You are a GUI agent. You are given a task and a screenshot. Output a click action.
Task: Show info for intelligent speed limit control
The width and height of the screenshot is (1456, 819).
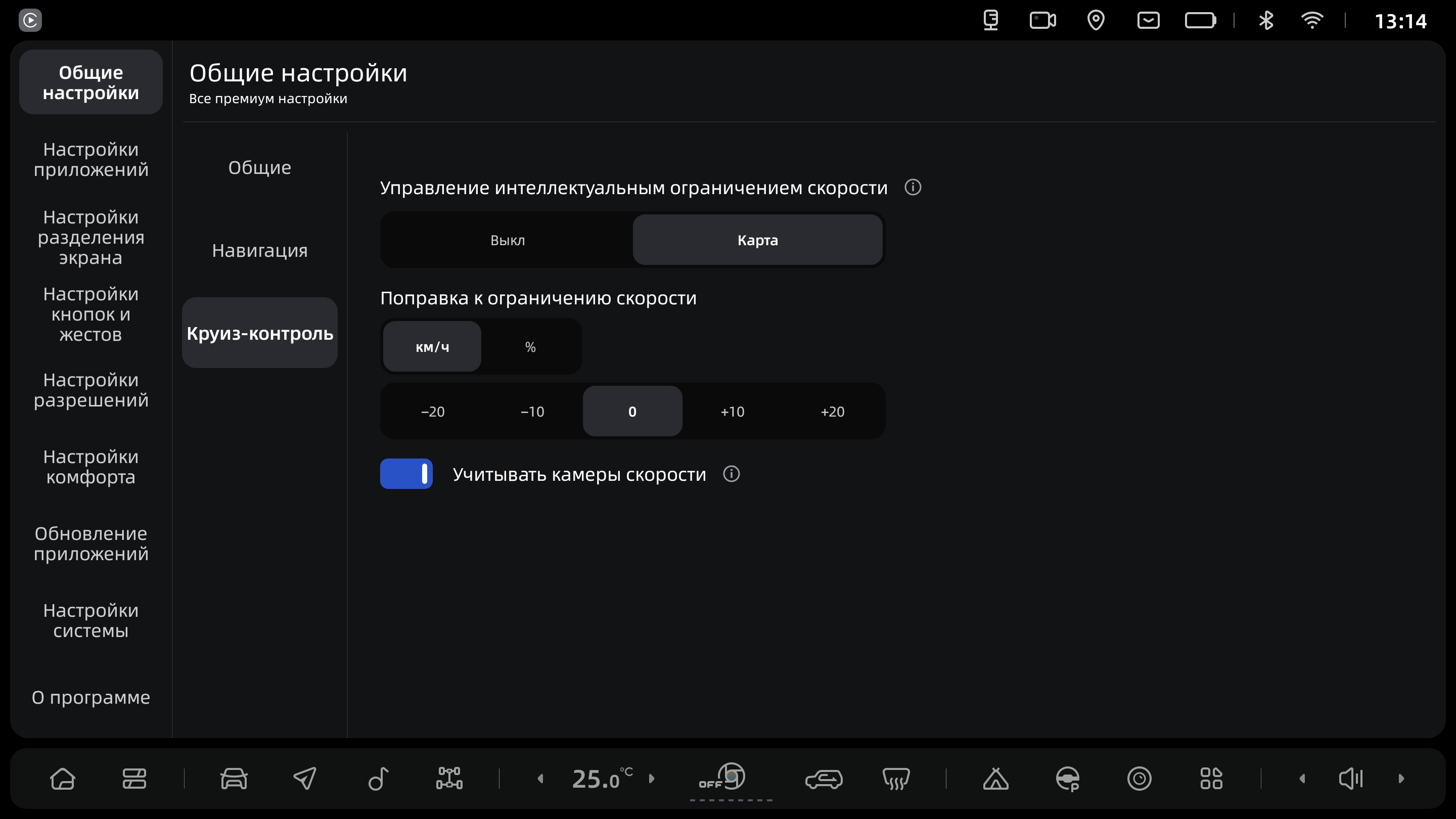913,187
